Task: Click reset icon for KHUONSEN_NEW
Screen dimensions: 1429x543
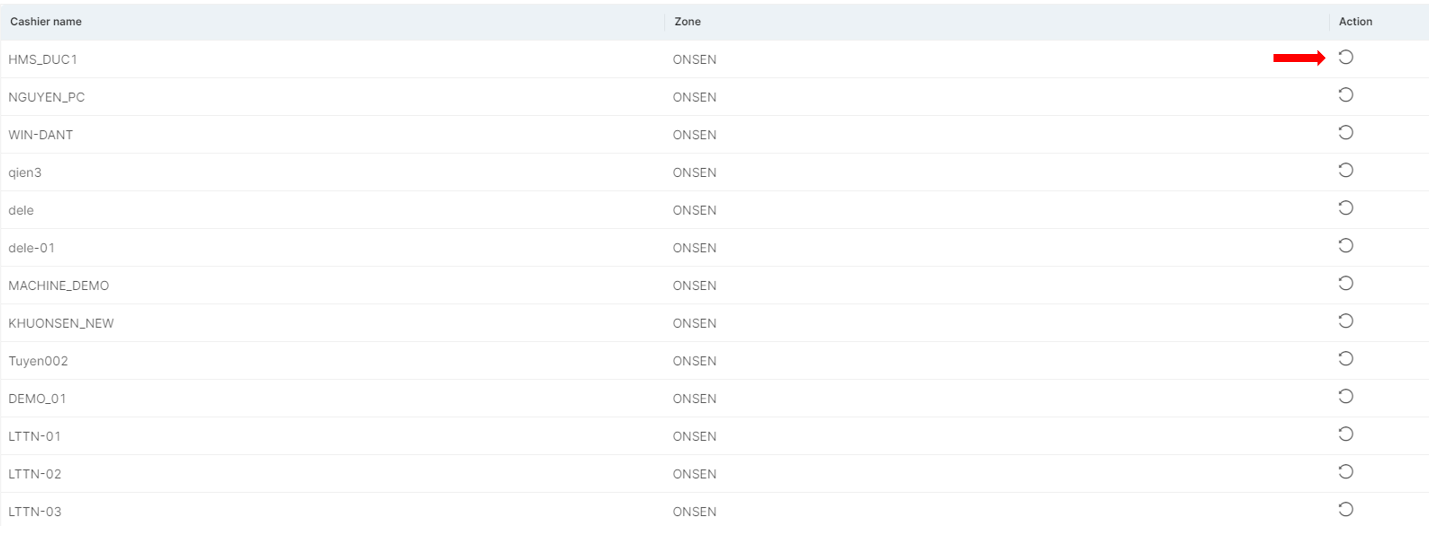Action: [1345, 321]
